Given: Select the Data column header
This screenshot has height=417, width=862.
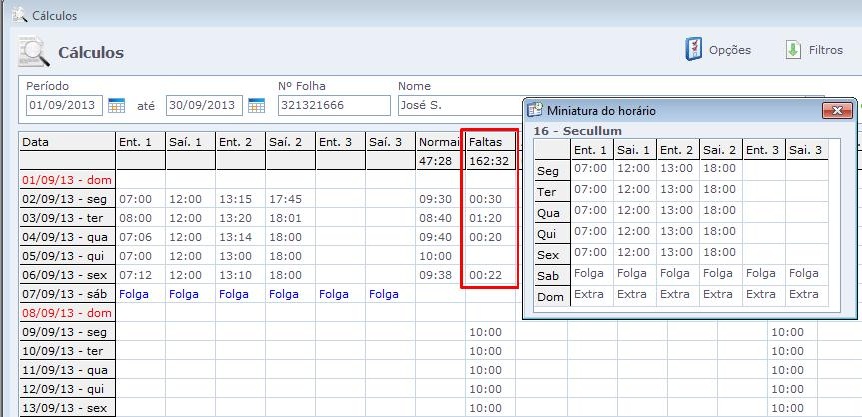Looking at the screenshot, I should [66, 142].
